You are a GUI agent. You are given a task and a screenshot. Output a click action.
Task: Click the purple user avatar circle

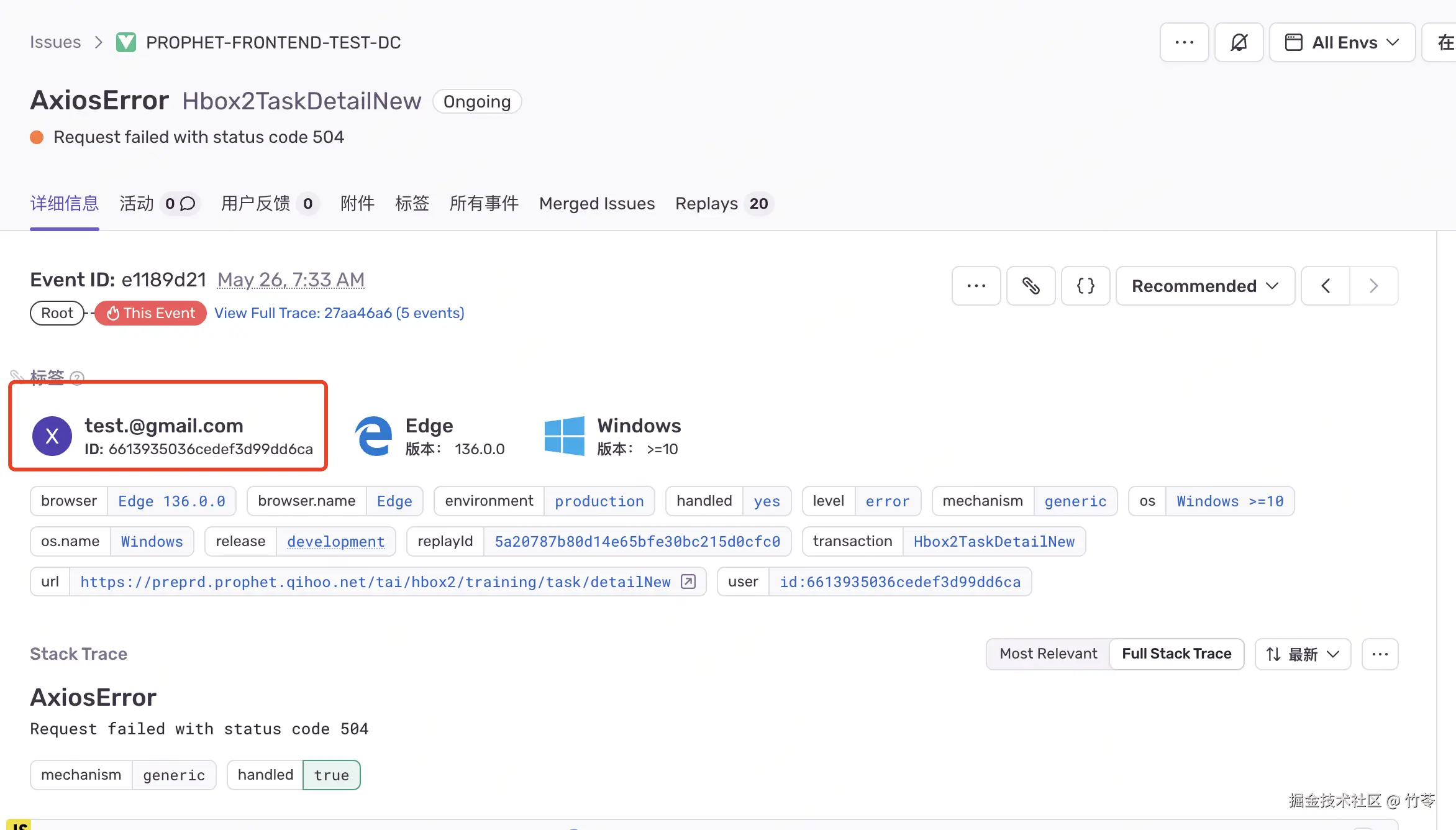pos(52,436)
